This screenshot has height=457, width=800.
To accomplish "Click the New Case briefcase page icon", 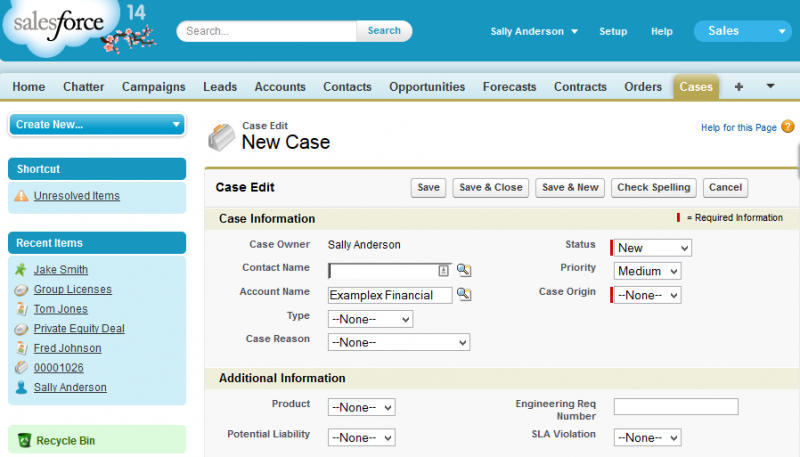I will tap(221, 137).
